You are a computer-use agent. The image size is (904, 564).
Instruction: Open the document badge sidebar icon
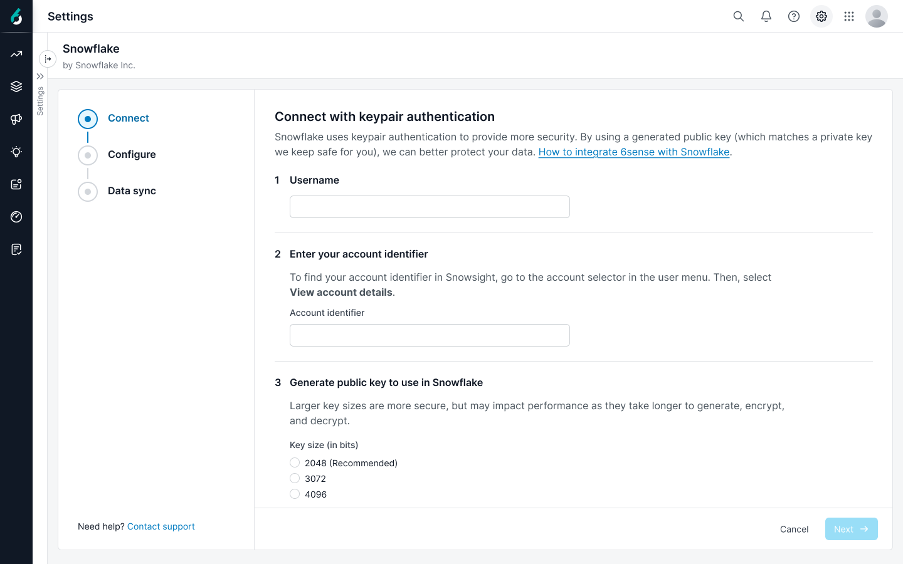click(x=16, y=185)
